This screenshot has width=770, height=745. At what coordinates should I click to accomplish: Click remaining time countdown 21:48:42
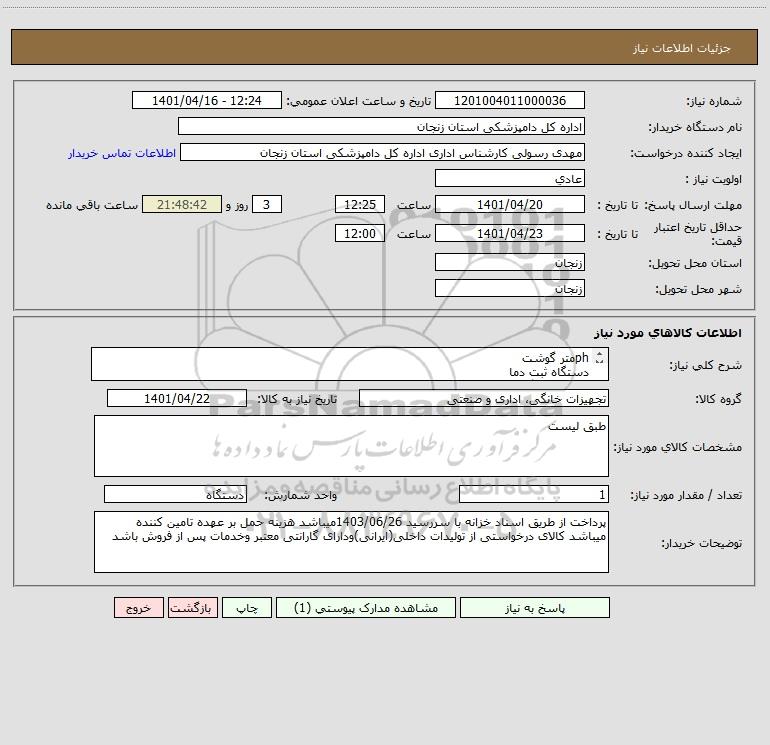(x=182, y=204)
